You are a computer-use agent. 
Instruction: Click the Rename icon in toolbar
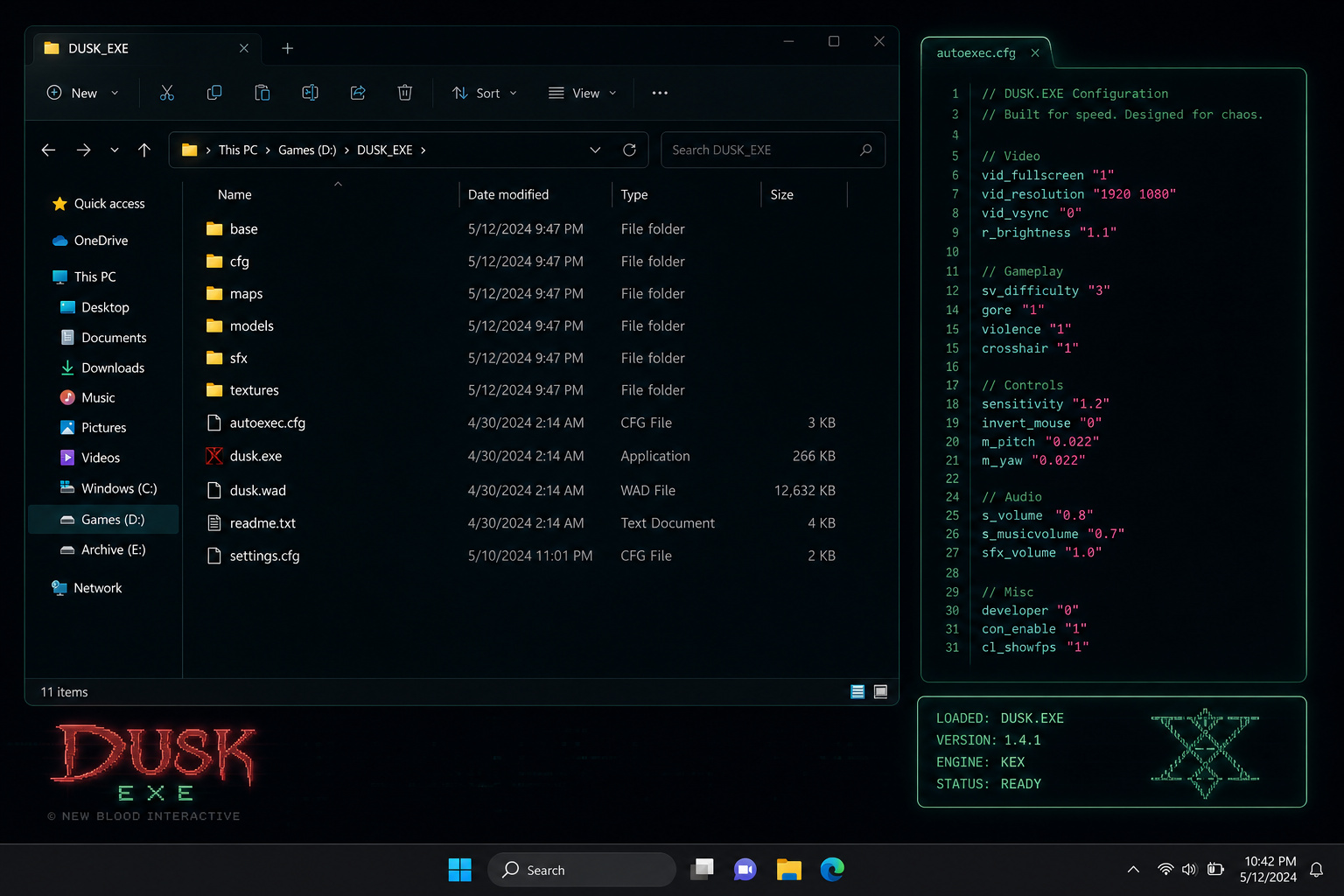[310, 93]
